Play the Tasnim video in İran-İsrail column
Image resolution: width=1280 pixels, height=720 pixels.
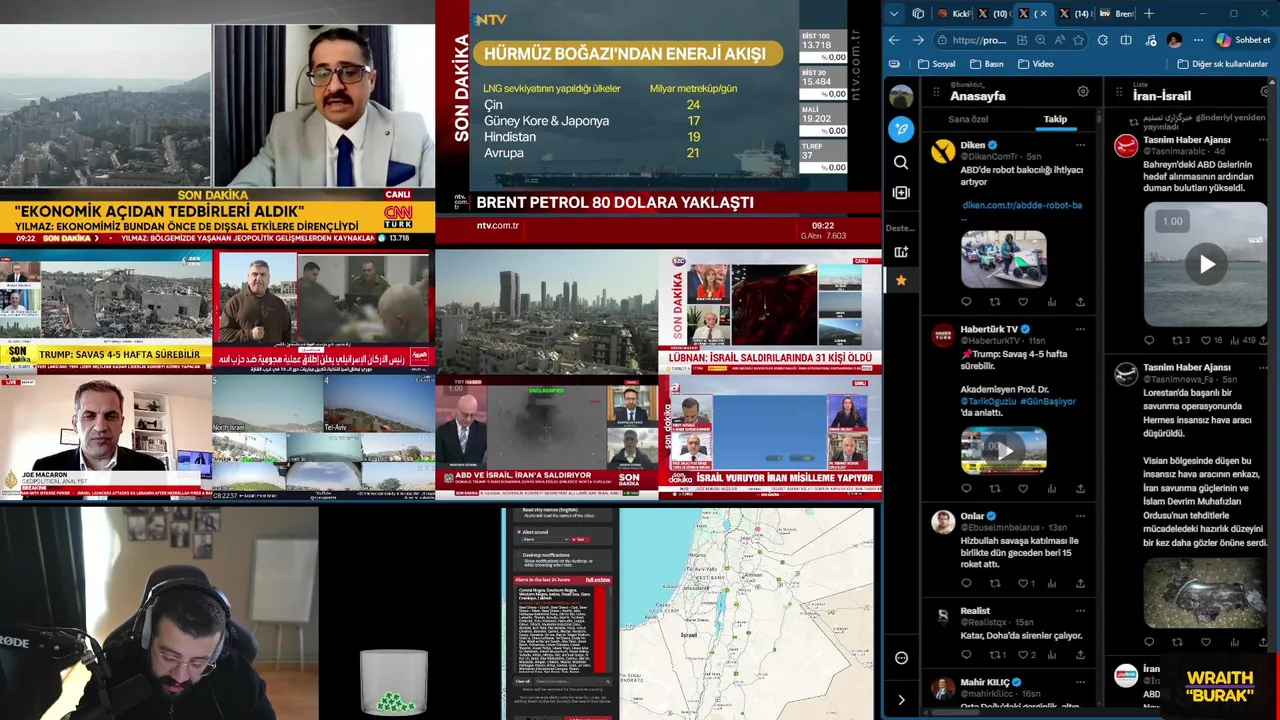[1207, 265]
